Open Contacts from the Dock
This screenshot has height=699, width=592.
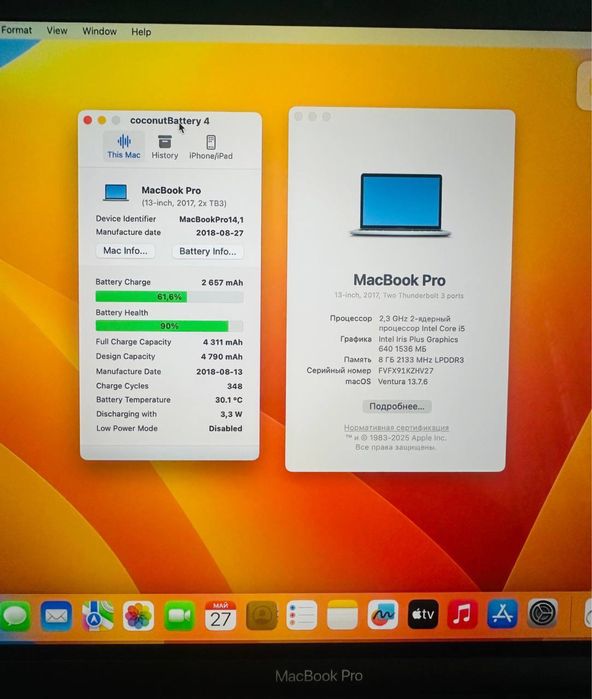pos(261,616)
